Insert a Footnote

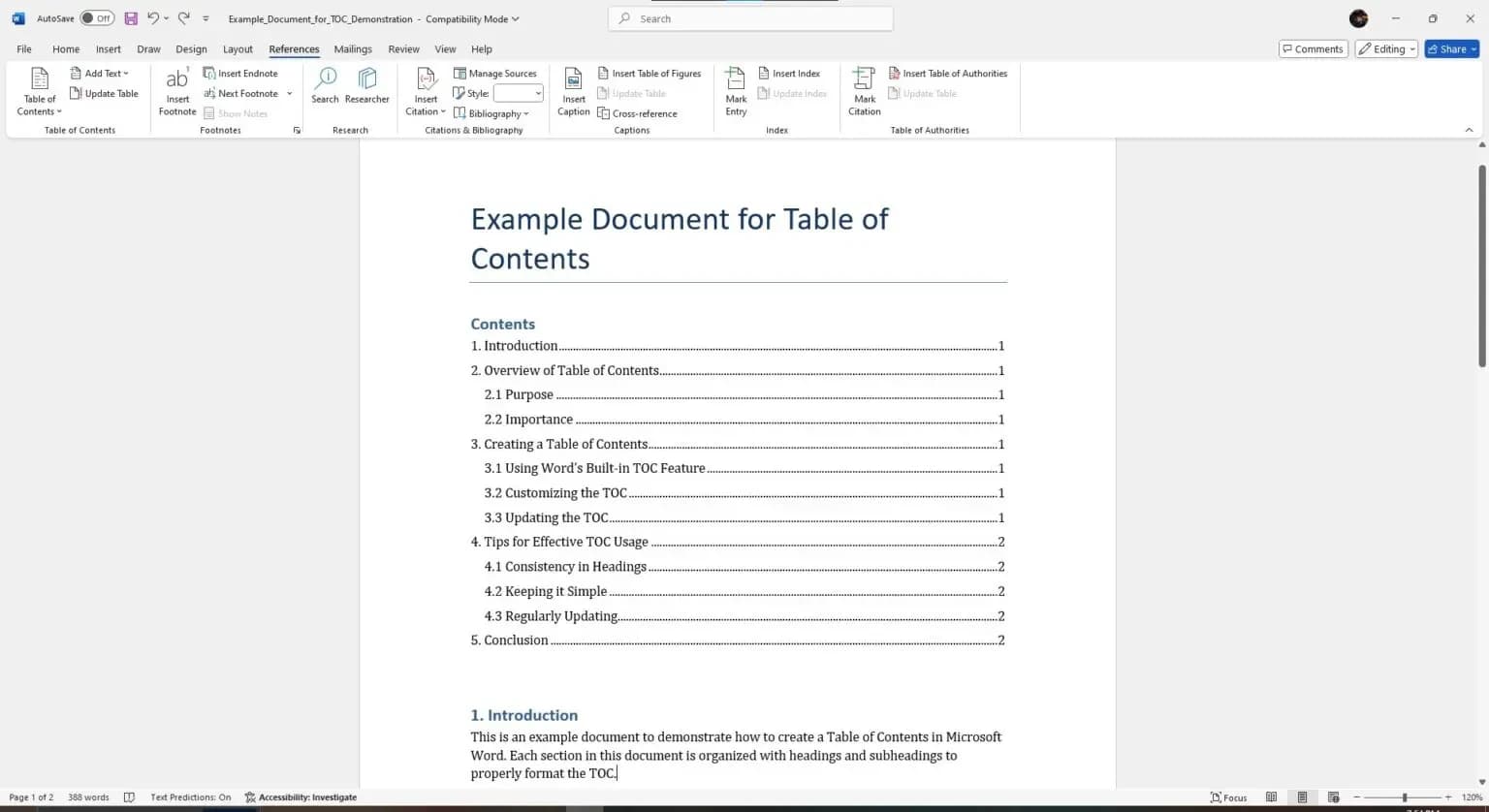point(177,92)
